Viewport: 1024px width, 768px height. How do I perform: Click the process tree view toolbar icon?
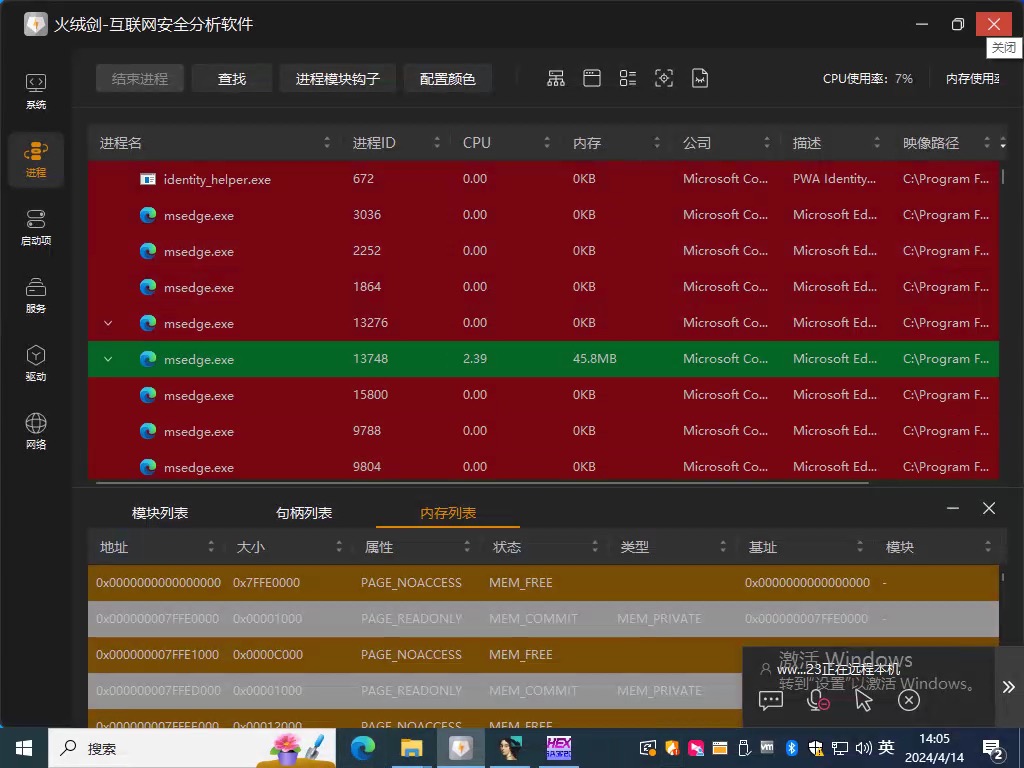(556, 78)
